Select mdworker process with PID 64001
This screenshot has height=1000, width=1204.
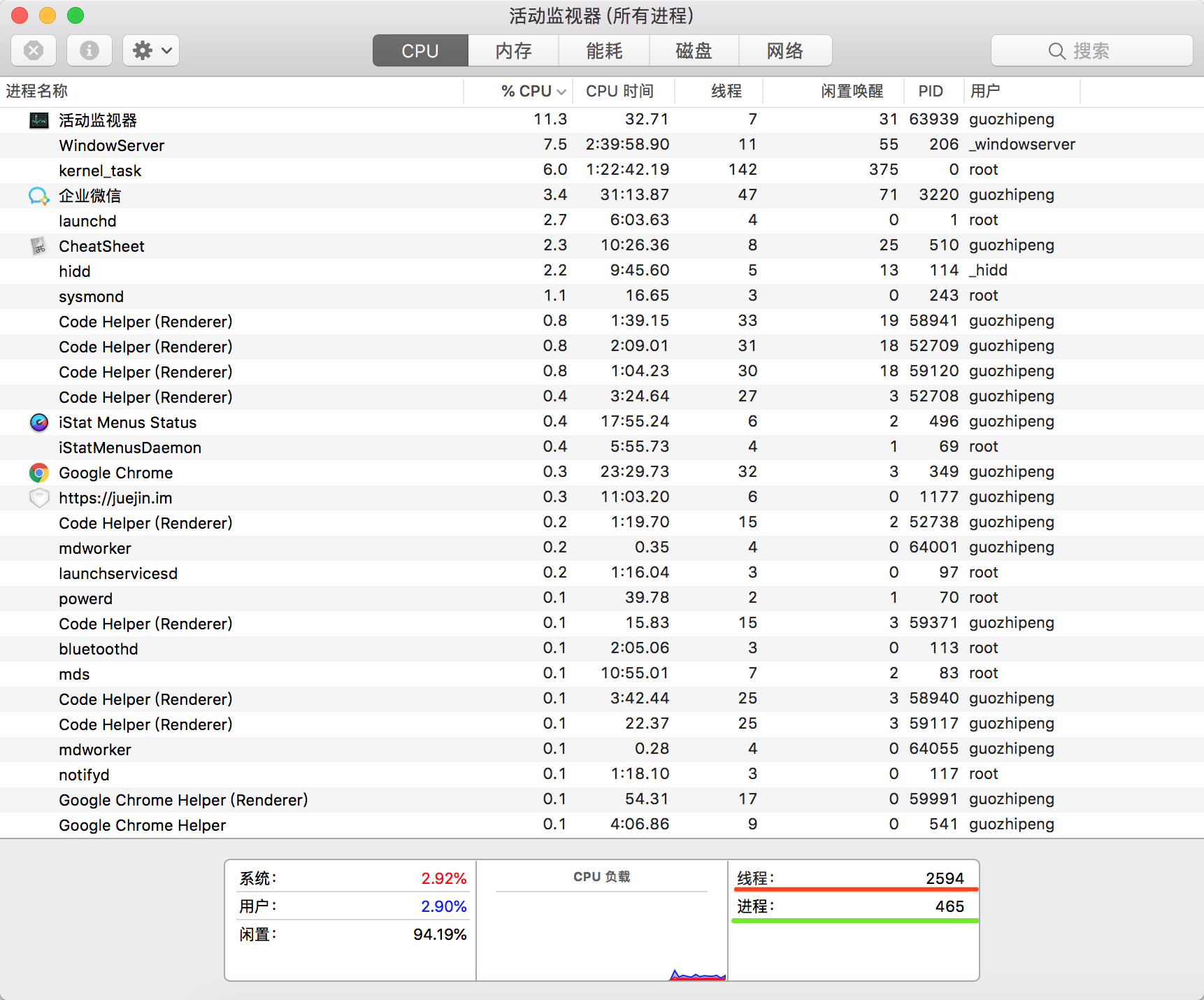coord(602,548)
